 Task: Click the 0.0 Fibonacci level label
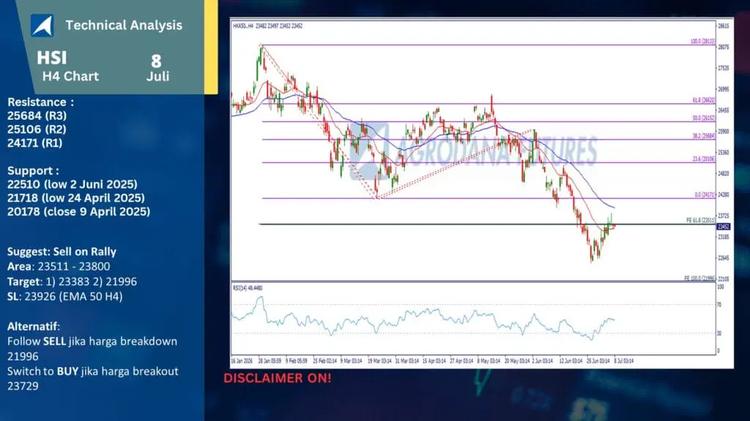705,195
